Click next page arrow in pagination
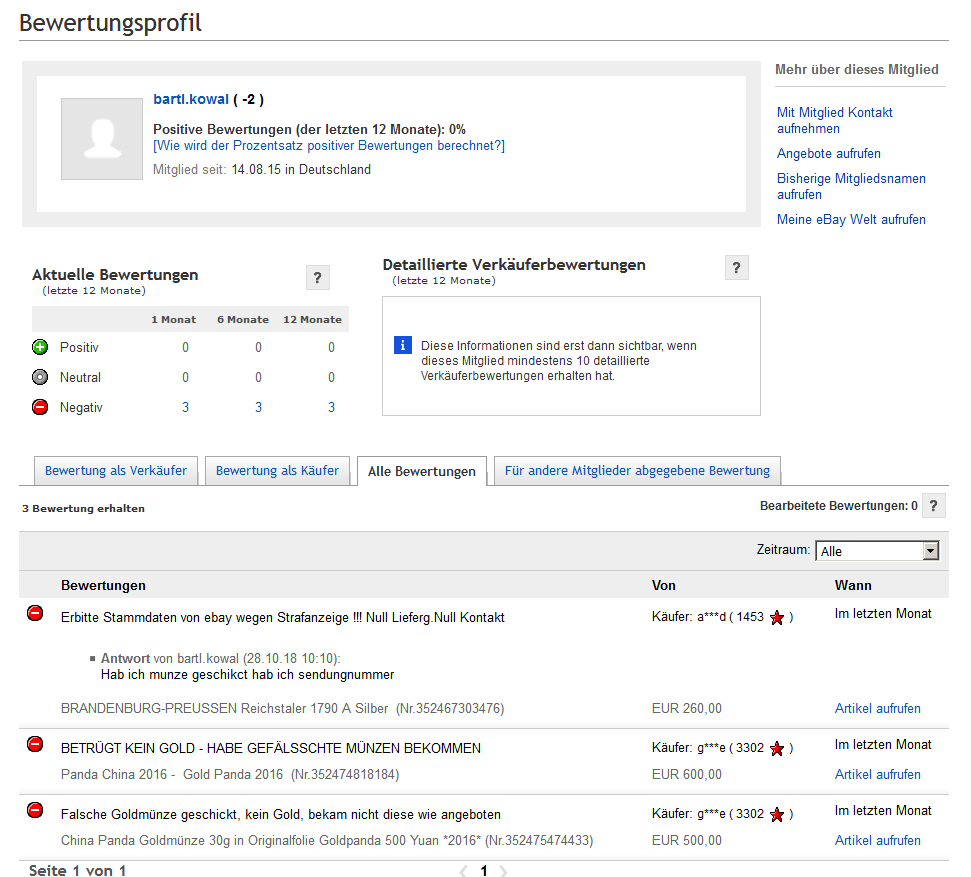 click(x=503, y=871)
